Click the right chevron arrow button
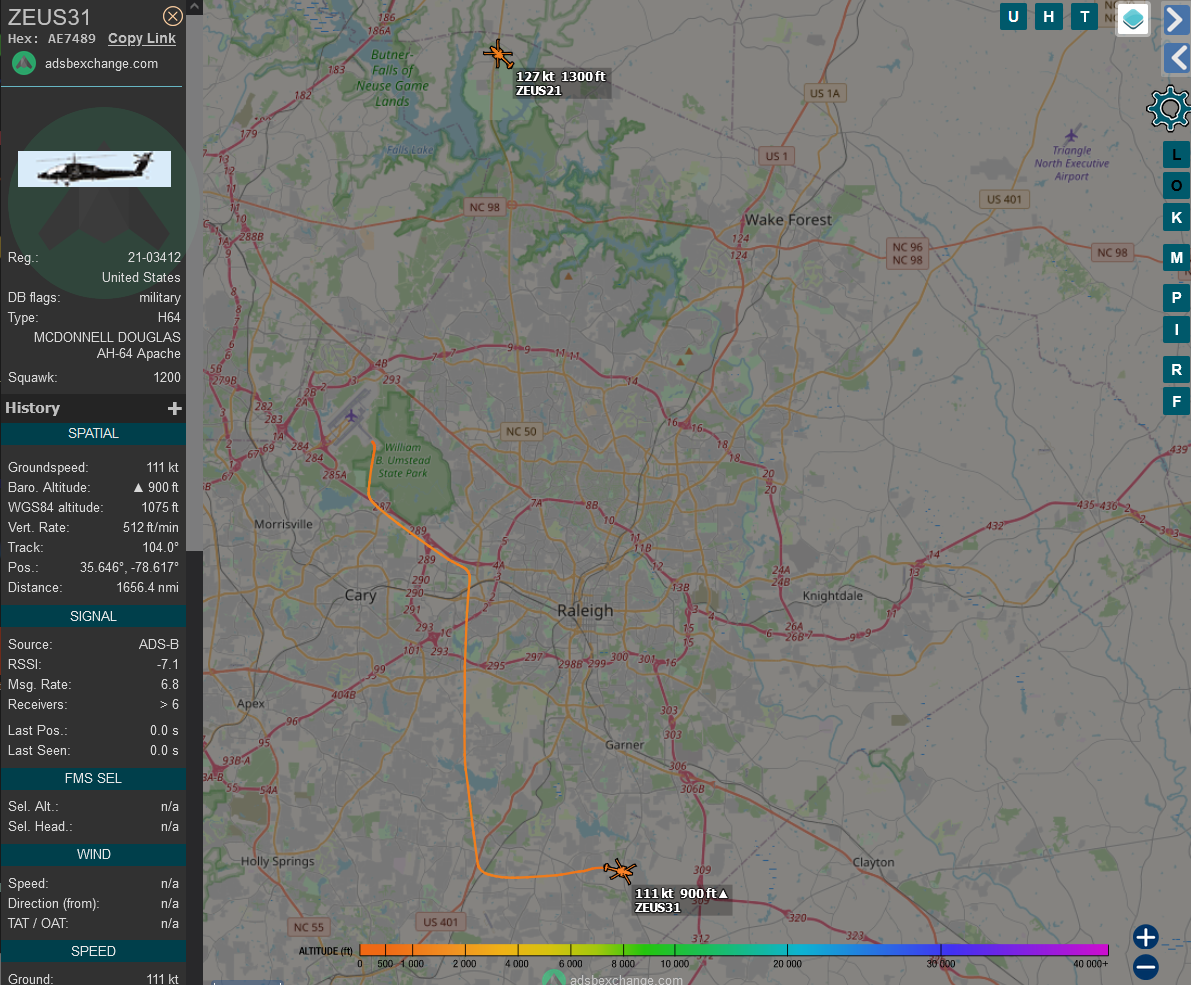The image size is (1191, 985). 1177,19
